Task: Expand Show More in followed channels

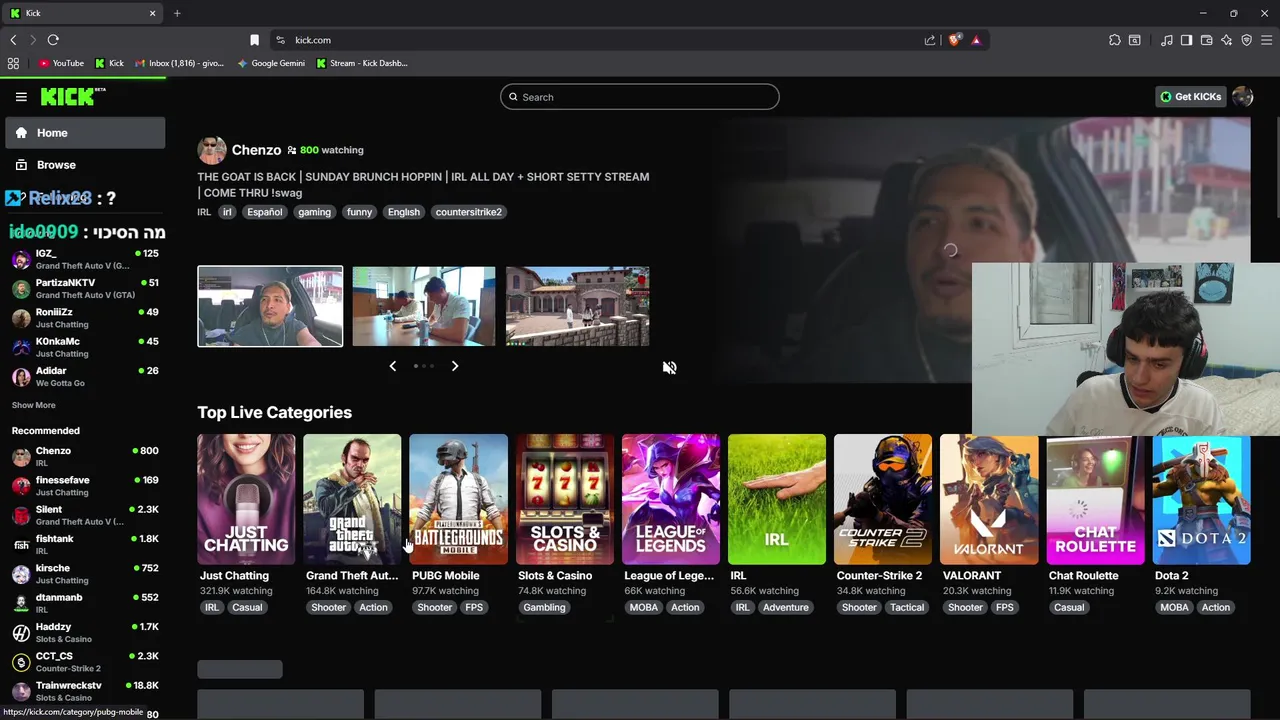Action: pyautogui.click(x=33, y=405)
